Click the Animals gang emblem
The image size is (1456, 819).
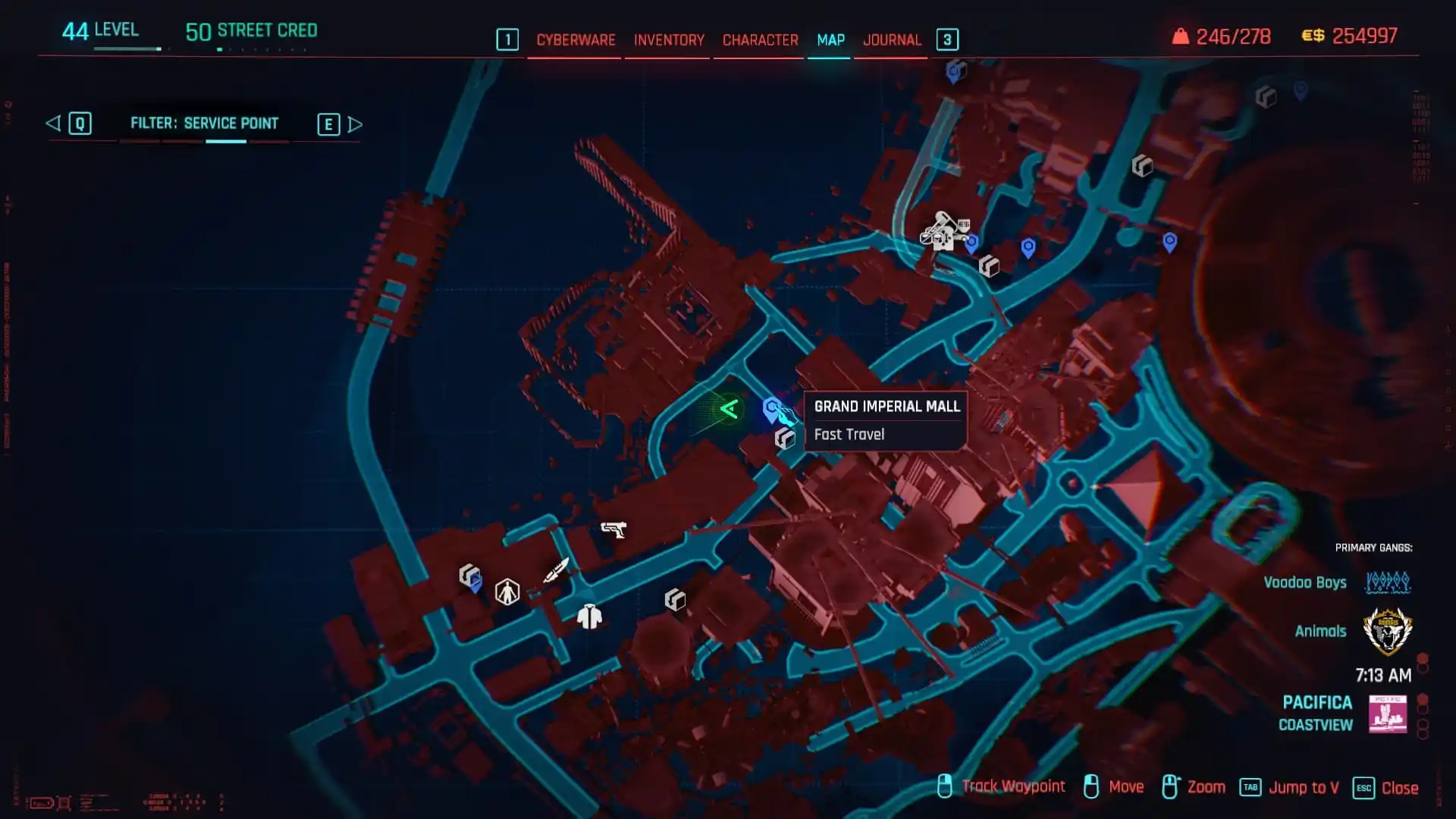[x=1388, y=631]
